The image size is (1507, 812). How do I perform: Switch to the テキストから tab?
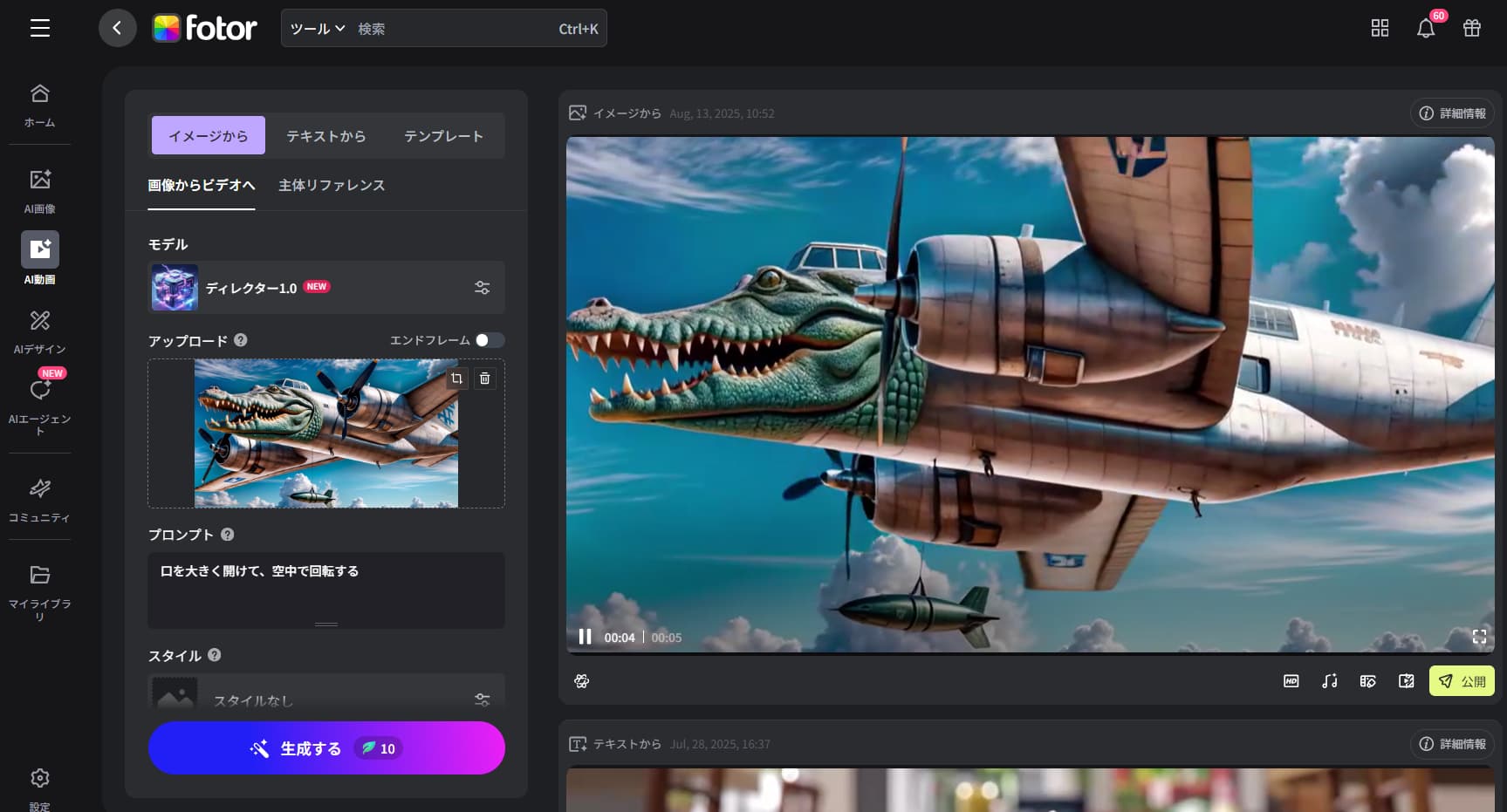(325, 135)
